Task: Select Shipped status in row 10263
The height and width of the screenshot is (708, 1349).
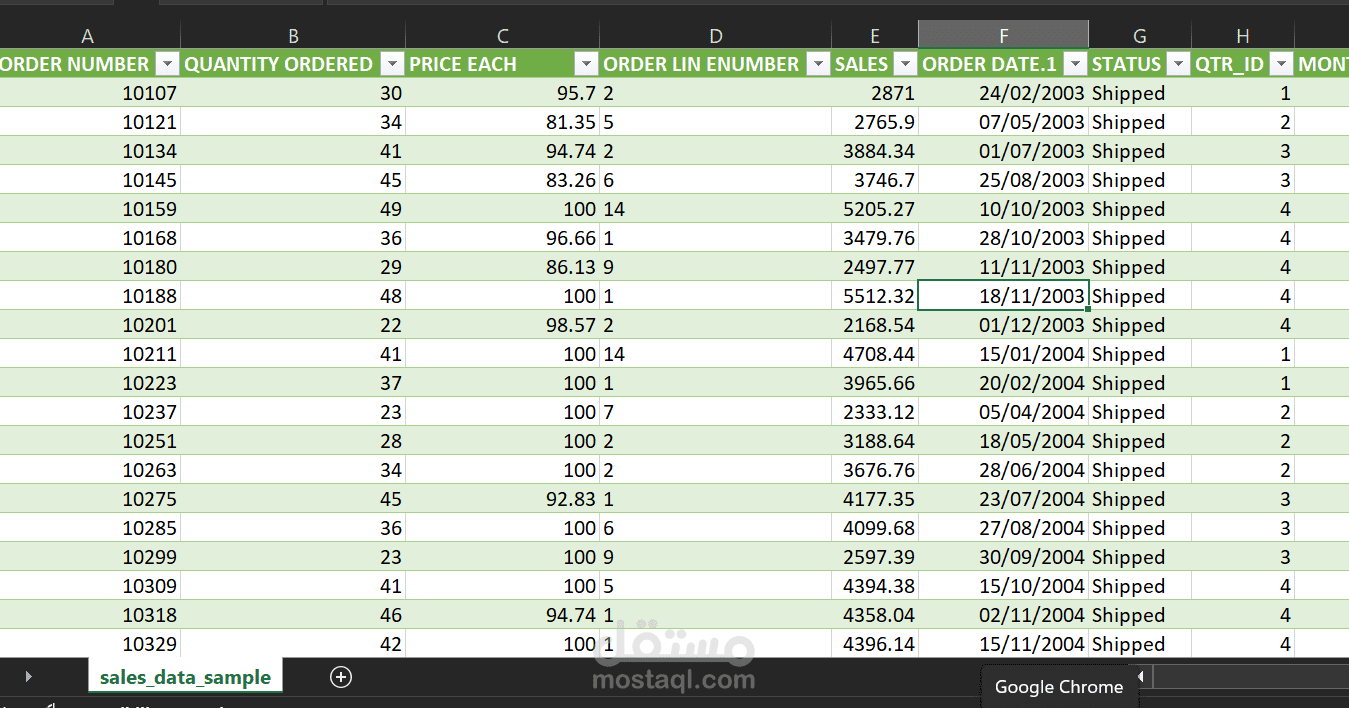Action: coord(1140,470)
